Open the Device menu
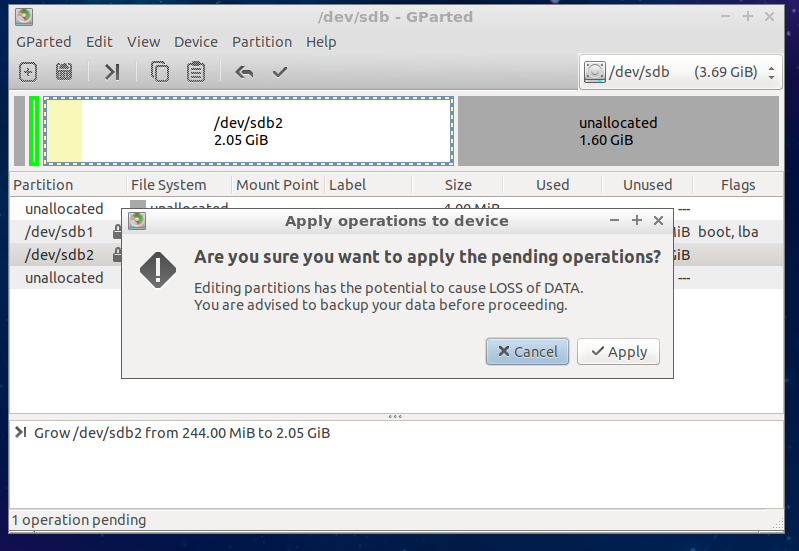 [195, 42]
